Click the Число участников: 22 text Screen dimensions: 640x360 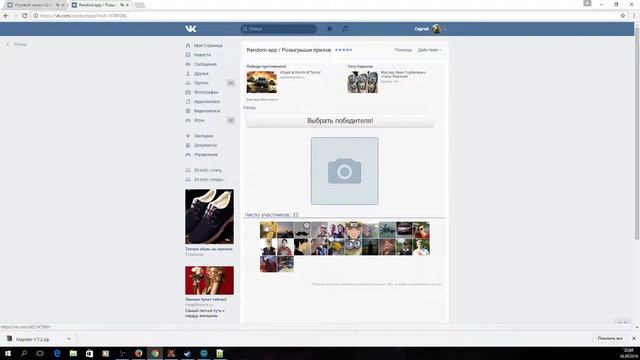click(271, 215)
